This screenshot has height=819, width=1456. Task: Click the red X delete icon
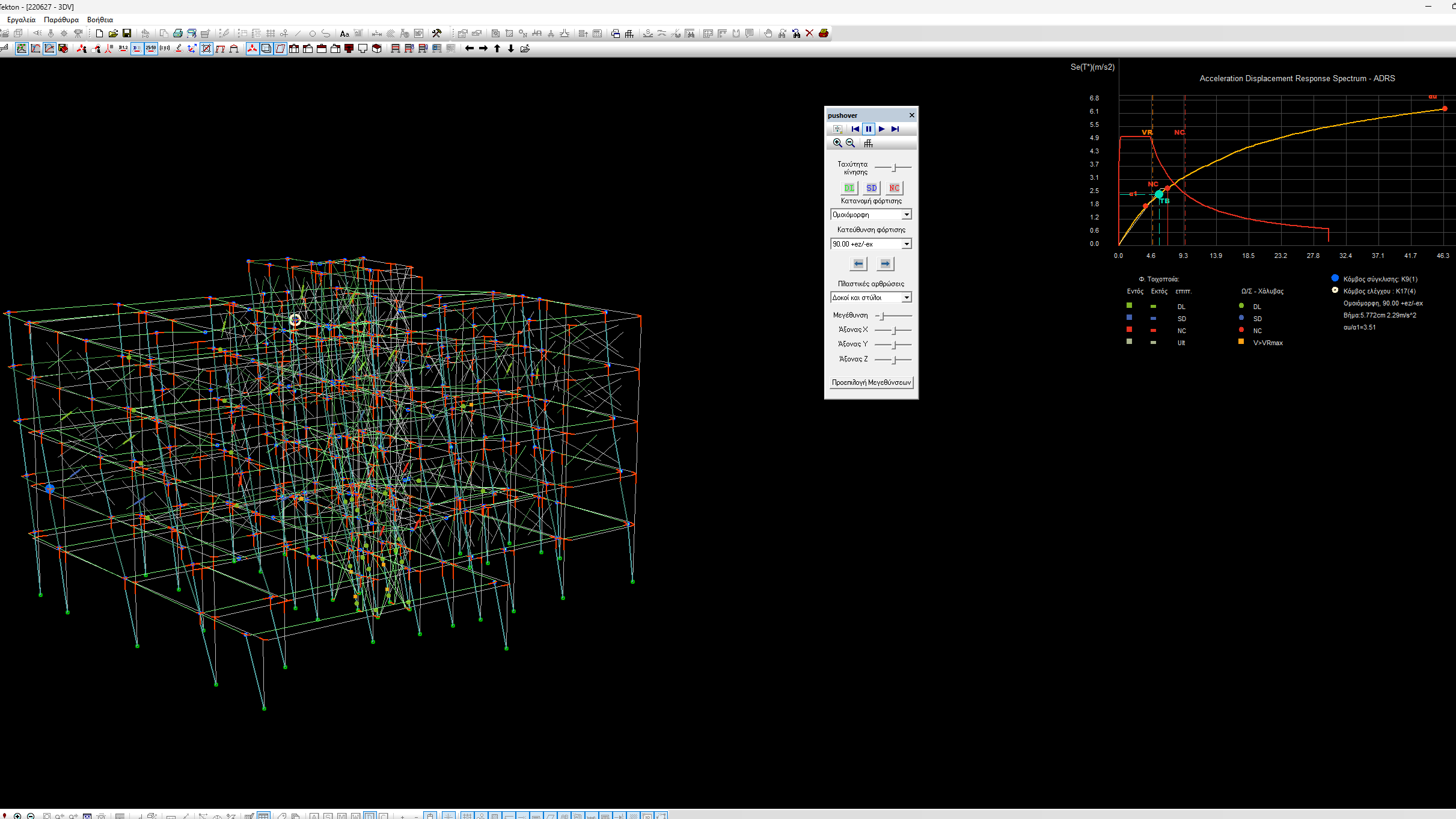[810, 34]
